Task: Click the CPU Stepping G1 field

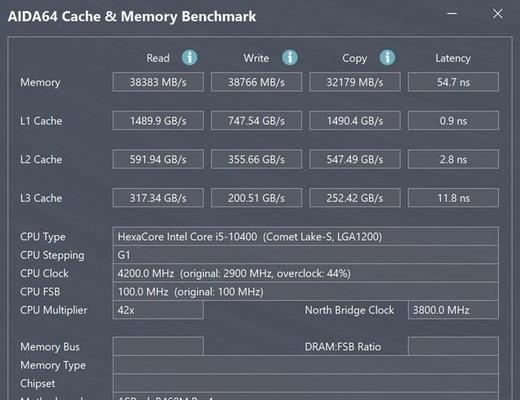Action: coord(306,255)
